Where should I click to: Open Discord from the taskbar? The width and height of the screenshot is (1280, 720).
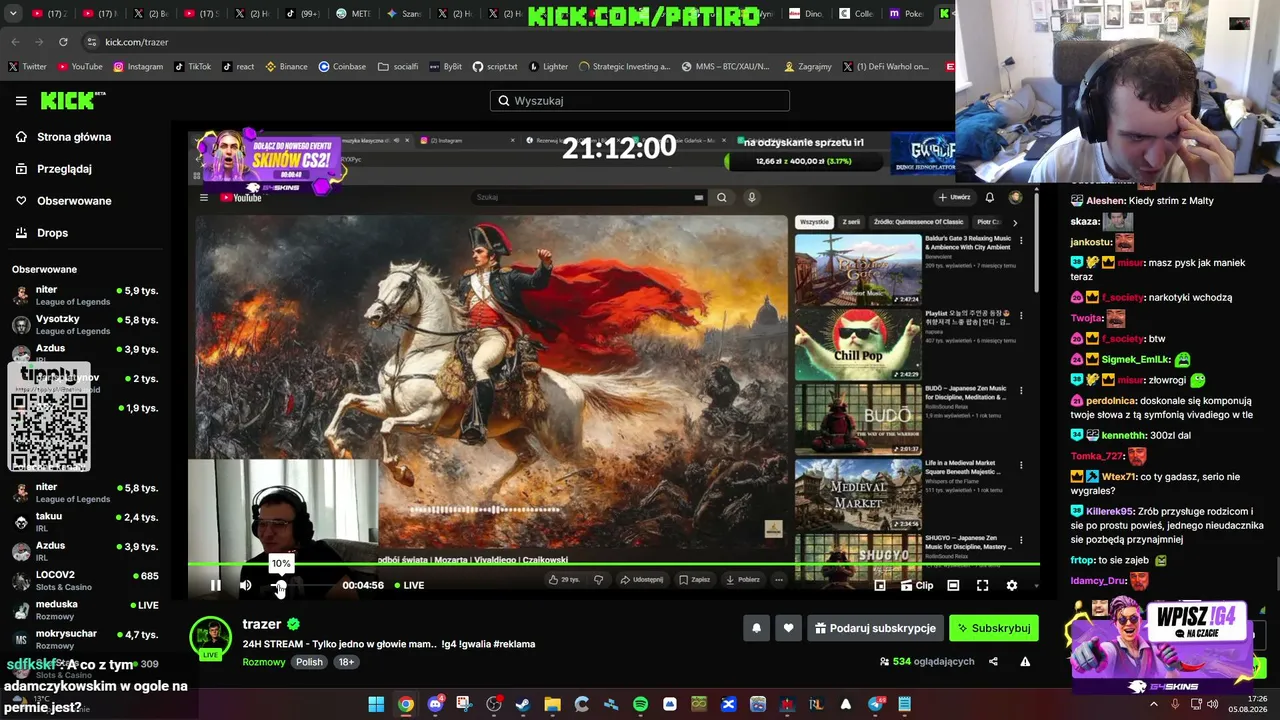(x=435, y=704)
